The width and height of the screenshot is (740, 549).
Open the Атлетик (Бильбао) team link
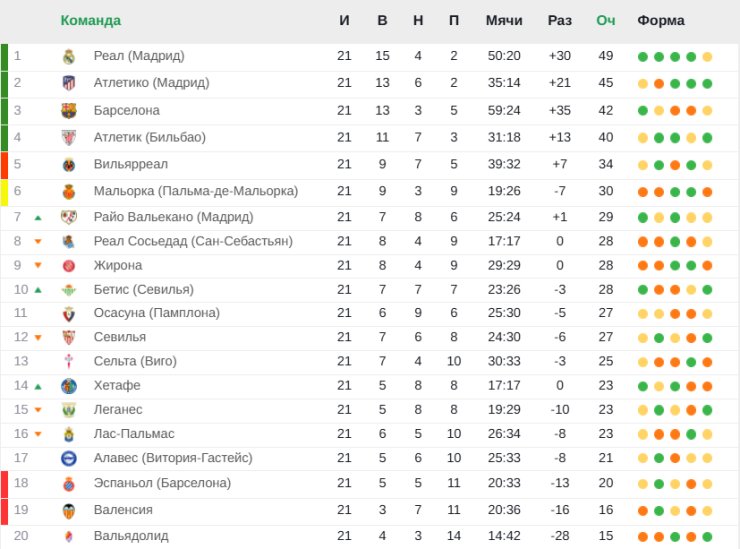(x=150, y=137)
